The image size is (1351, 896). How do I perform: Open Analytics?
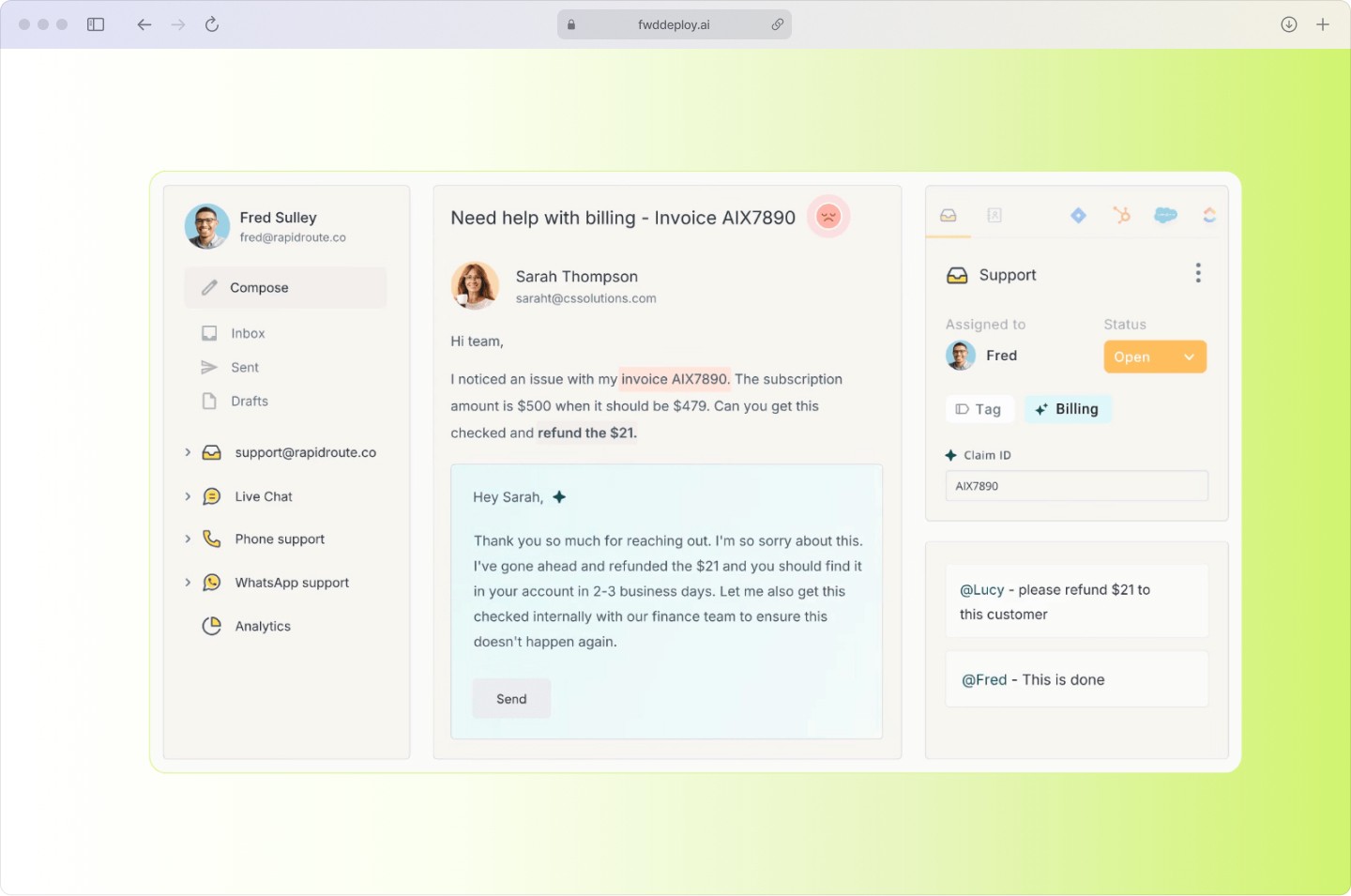263,627
